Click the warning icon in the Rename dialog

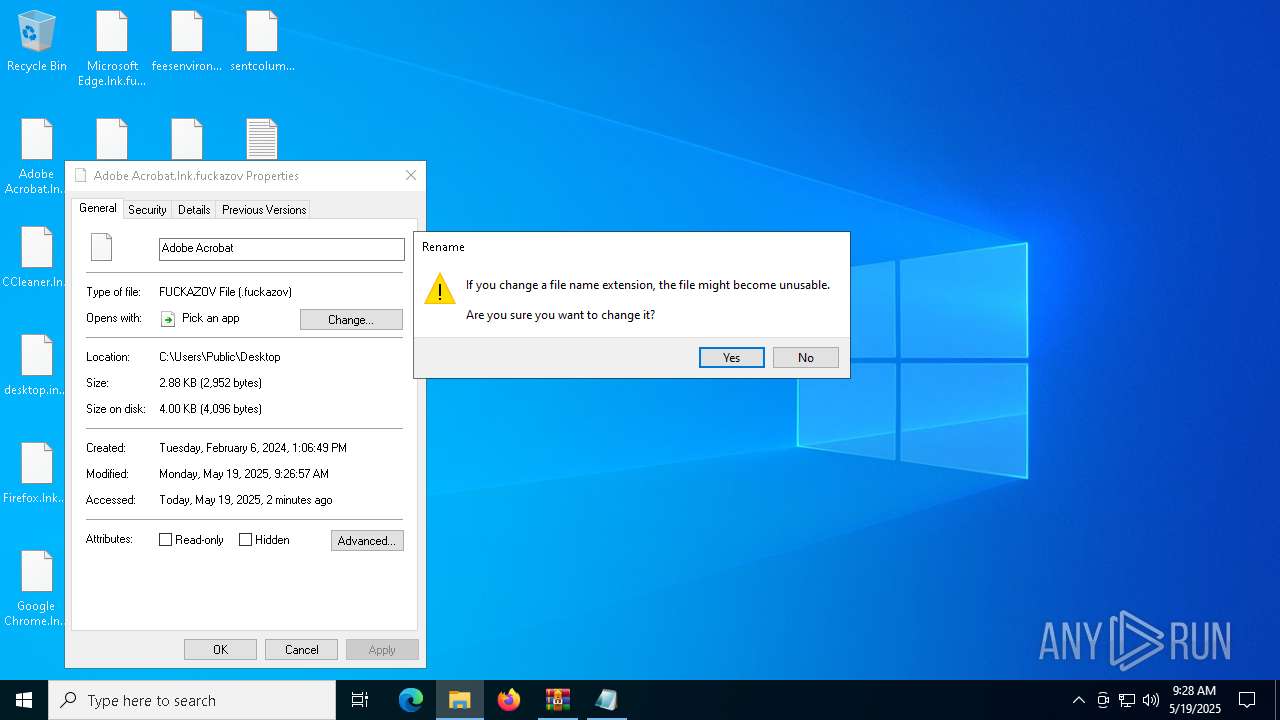click(x=440, y=288)
